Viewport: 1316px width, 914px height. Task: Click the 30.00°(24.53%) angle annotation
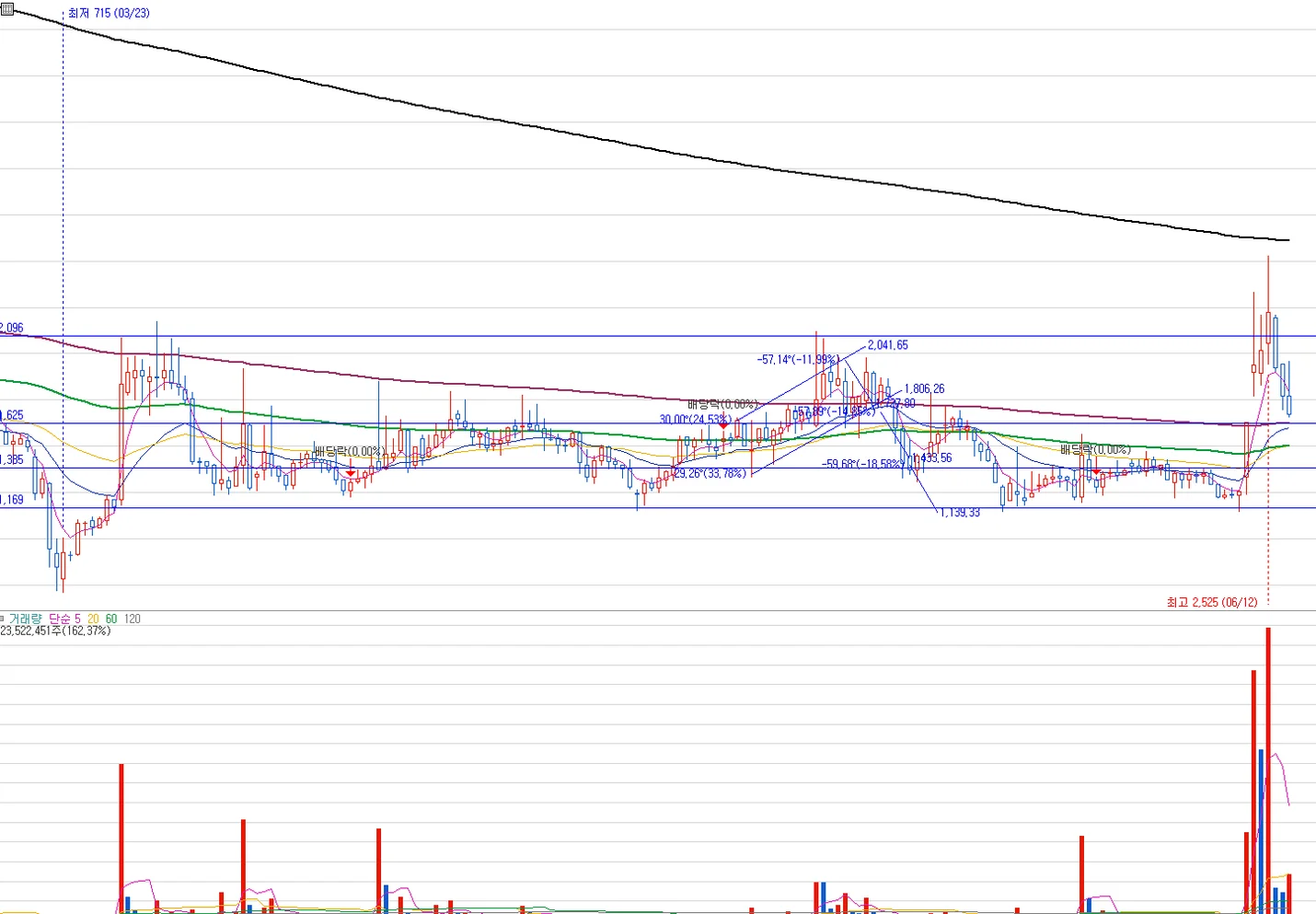pos(695,420)
